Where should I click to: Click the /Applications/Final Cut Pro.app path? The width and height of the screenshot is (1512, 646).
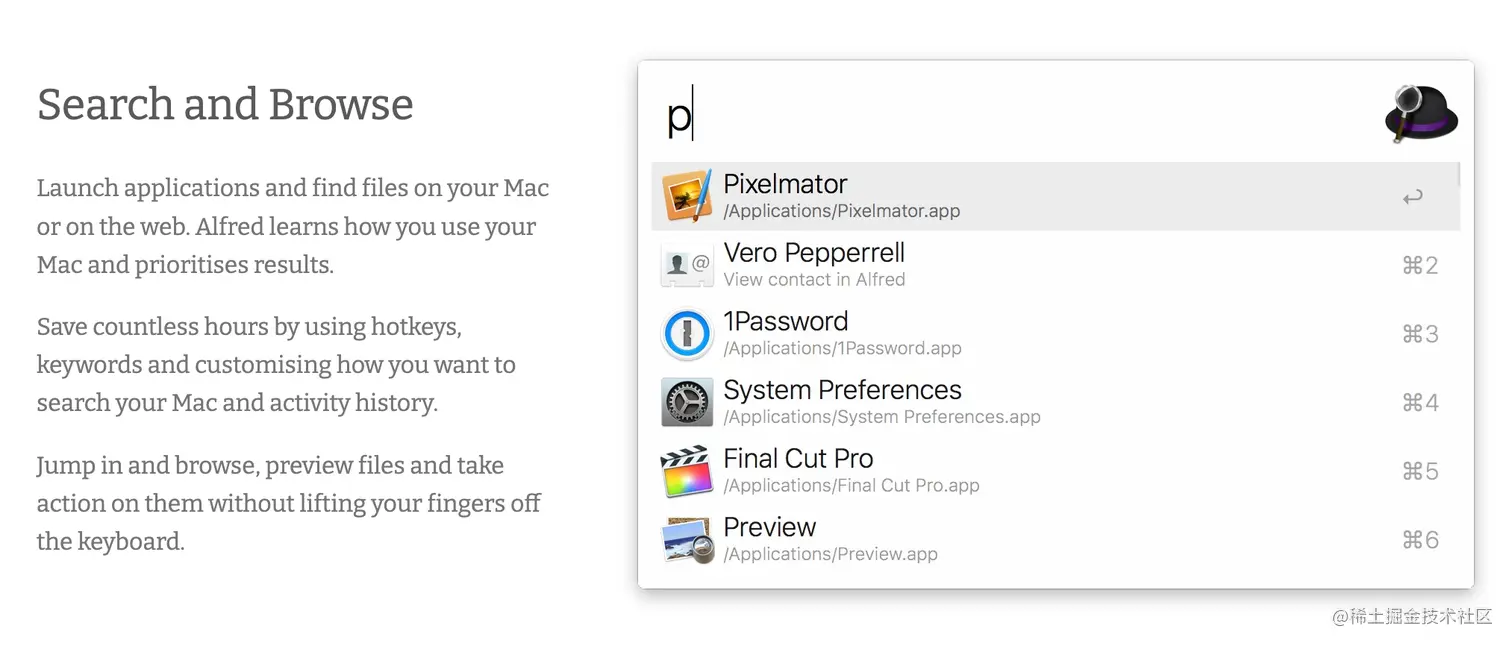click(x=851, y=486)
